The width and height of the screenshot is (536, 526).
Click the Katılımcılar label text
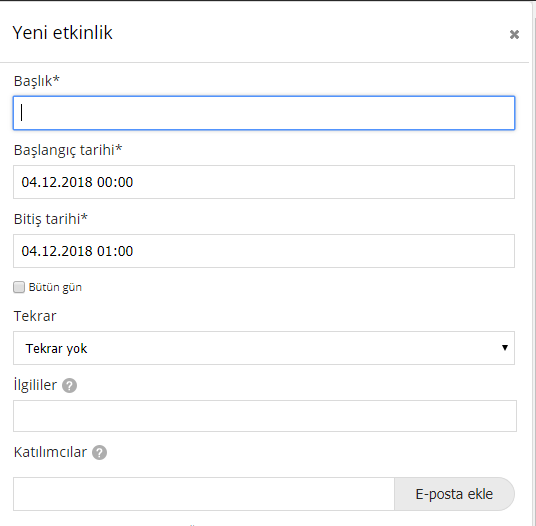50,452
